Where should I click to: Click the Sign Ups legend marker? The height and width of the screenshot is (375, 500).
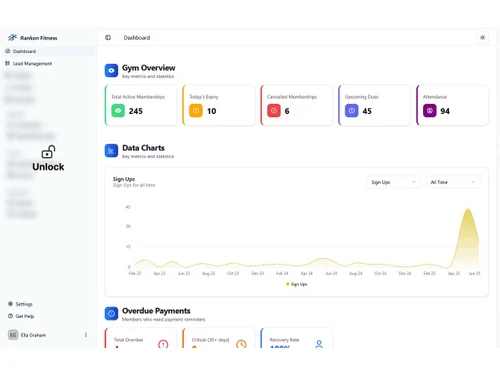click(287, 284)
